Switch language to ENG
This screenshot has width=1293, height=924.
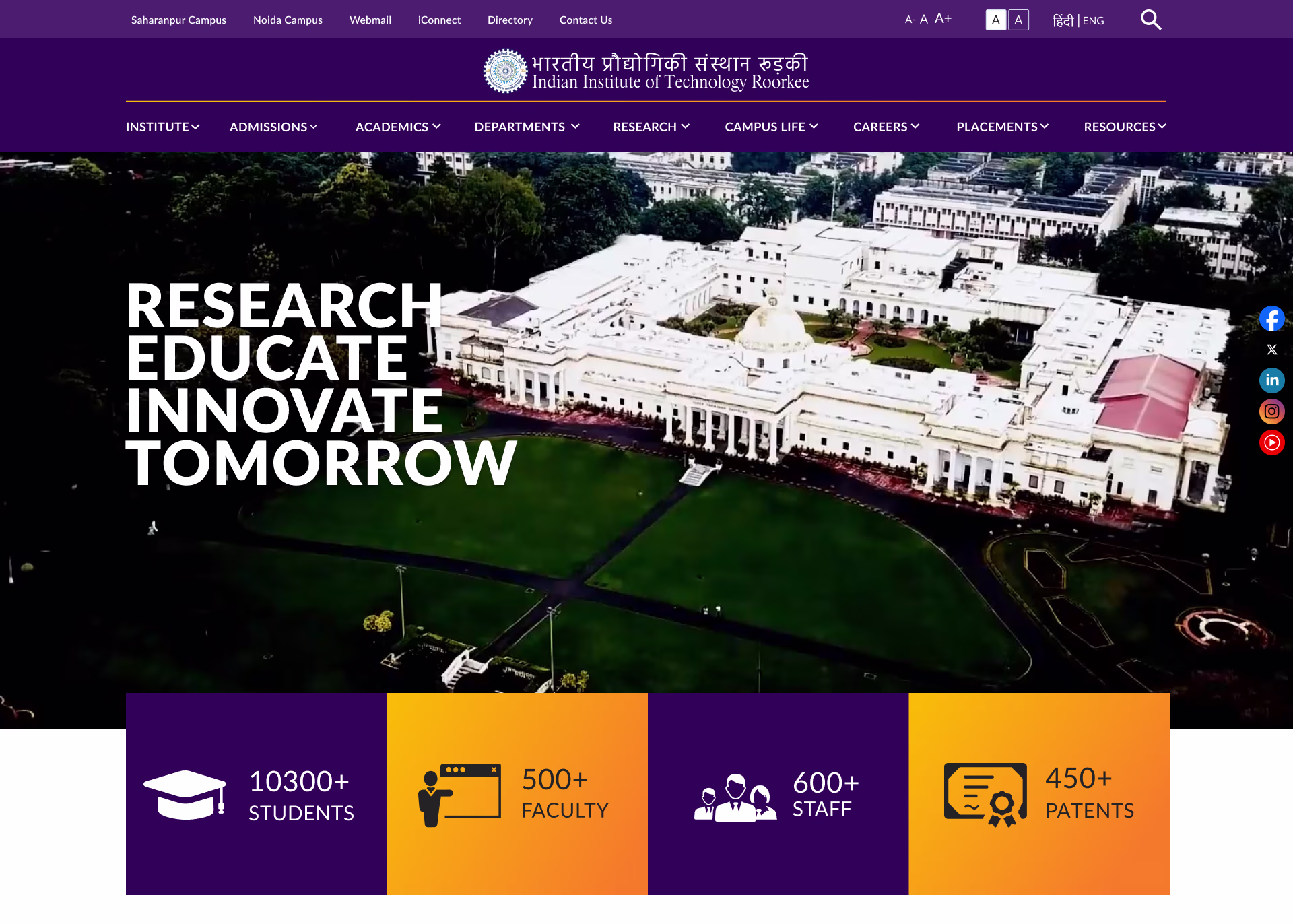pyautogui.click(x=1094, y=21)
